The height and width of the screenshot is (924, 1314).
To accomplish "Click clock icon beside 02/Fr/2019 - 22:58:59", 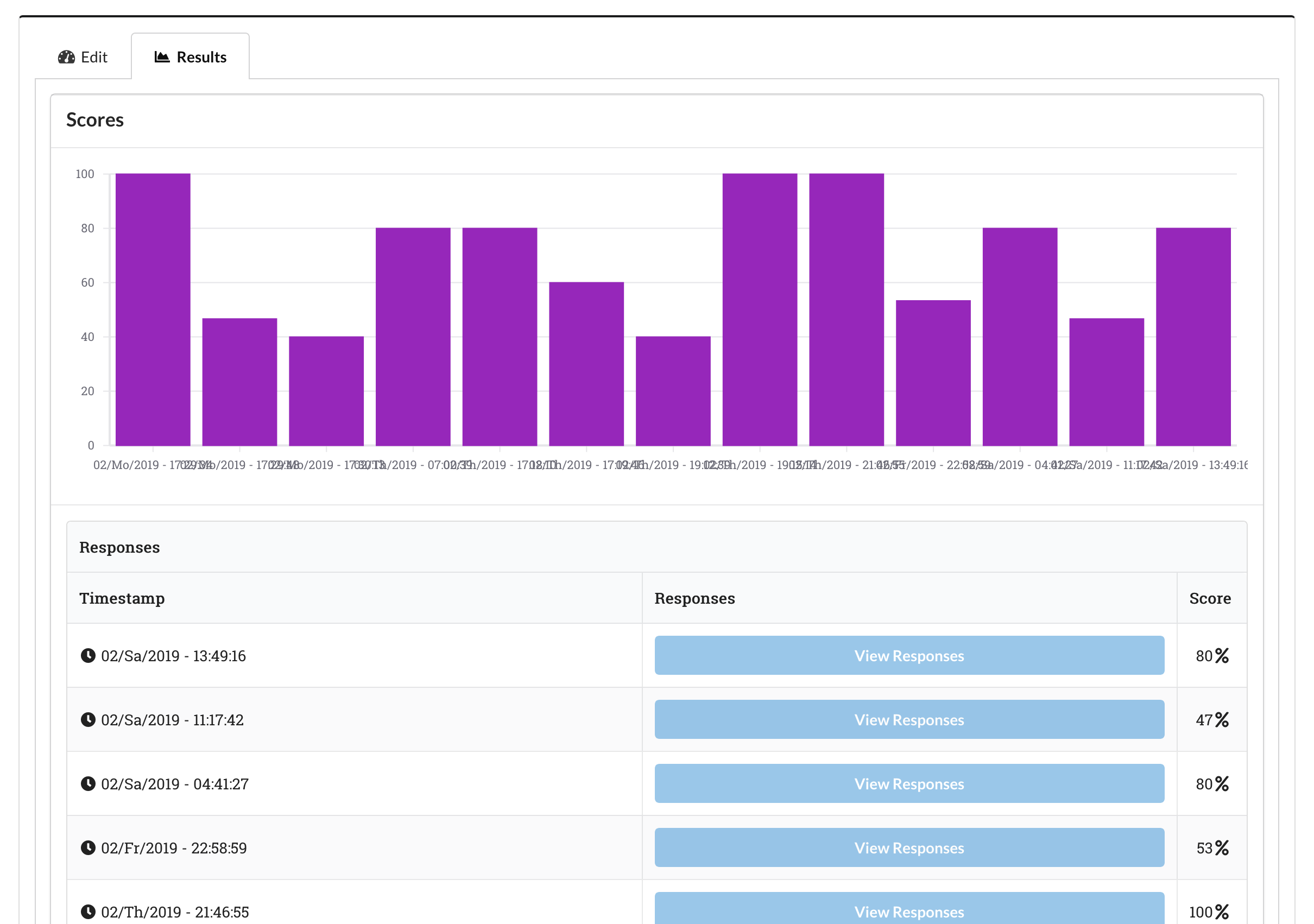I will [x=88, y=848].
